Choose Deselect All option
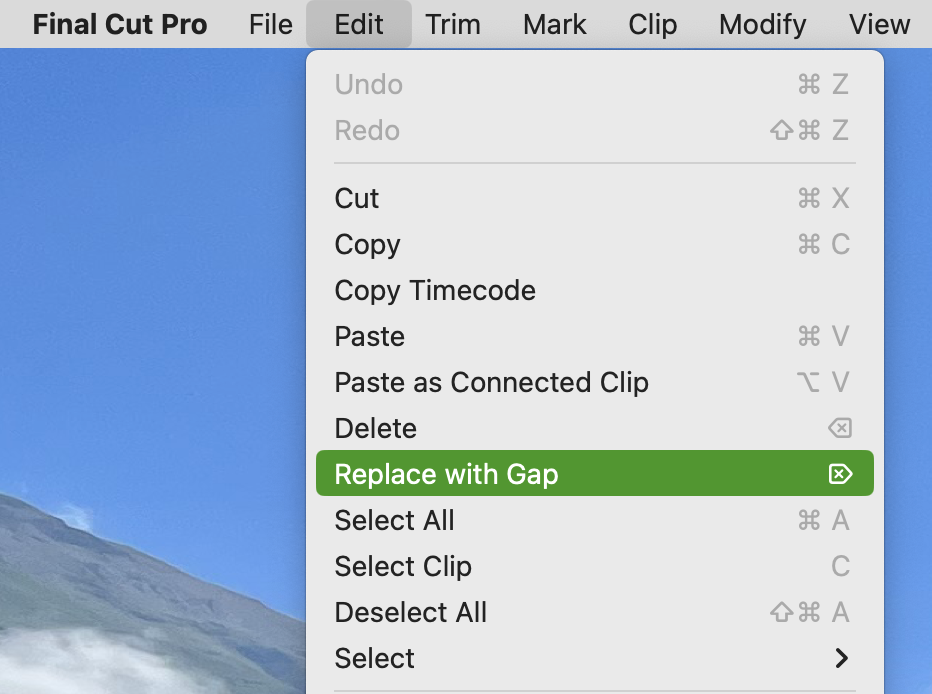932x694 pixels. coord(594,612)
